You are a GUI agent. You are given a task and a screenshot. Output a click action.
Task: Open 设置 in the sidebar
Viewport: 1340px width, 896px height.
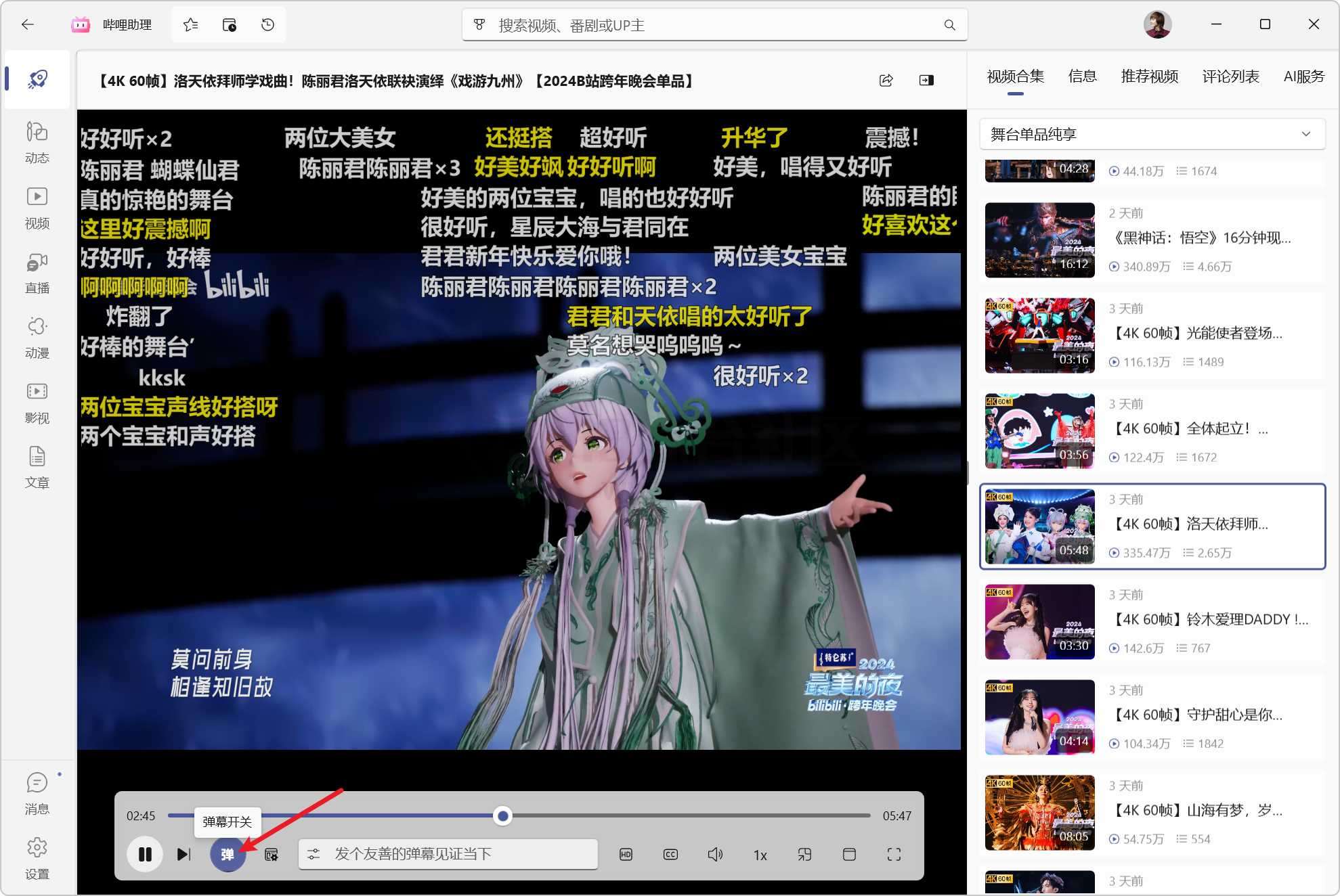coord(37,859)
